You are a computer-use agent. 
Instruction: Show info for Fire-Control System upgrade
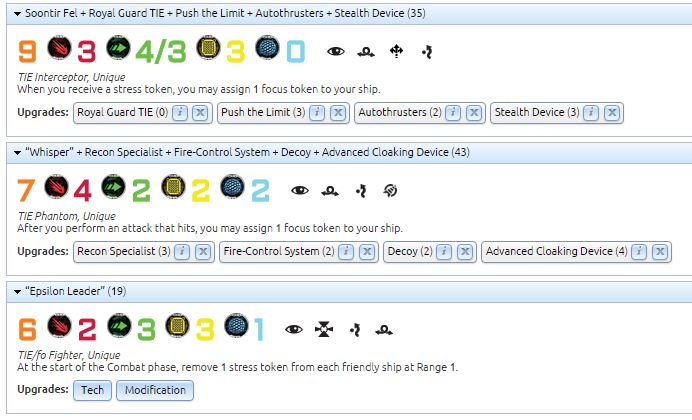tap(346, 252)
